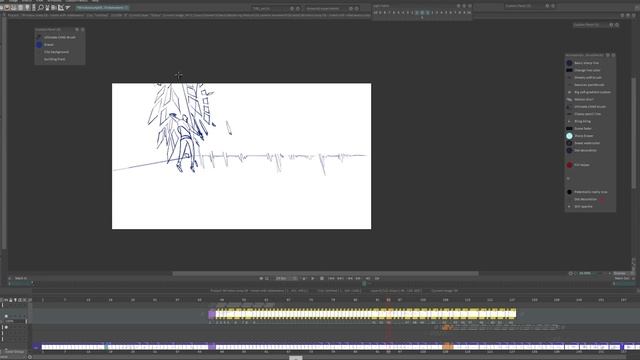Viewport: 640px width, 360px height.
Task: Choose Bling bling brush
Action: click(582, 121)
